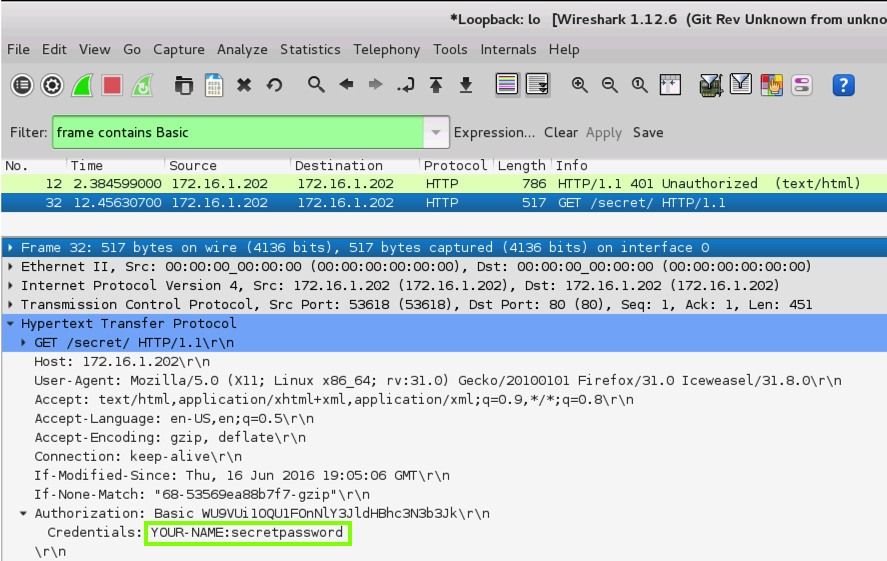887x561 pixels.
Task: Sort by the Info column header
Action: tap(719, 166)
